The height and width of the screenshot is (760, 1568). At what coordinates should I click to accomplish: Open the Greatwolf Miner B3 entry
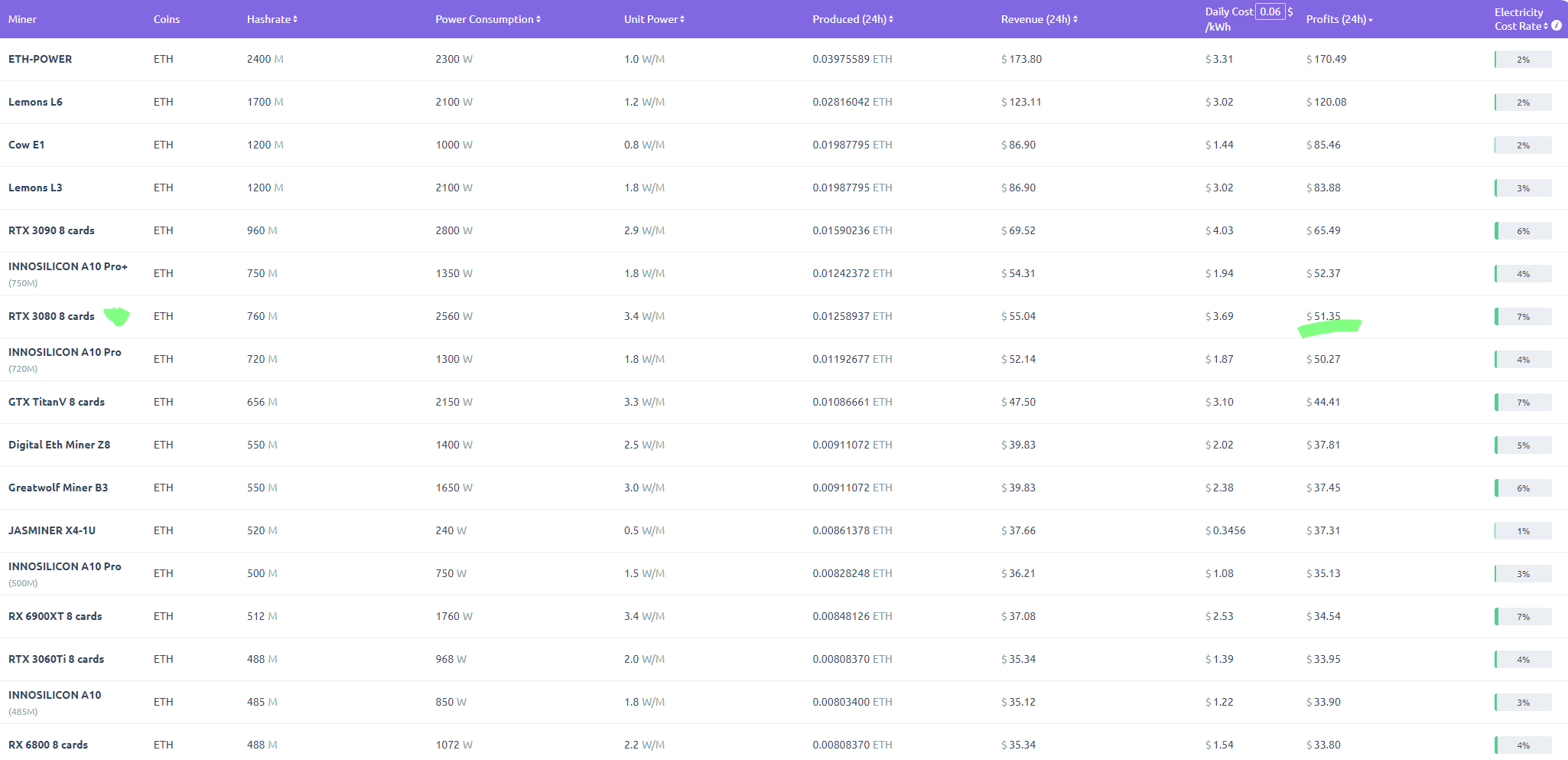[58, 488]
